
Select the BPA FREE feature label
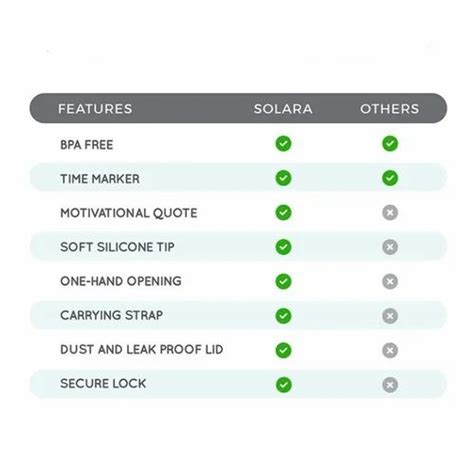87,145
